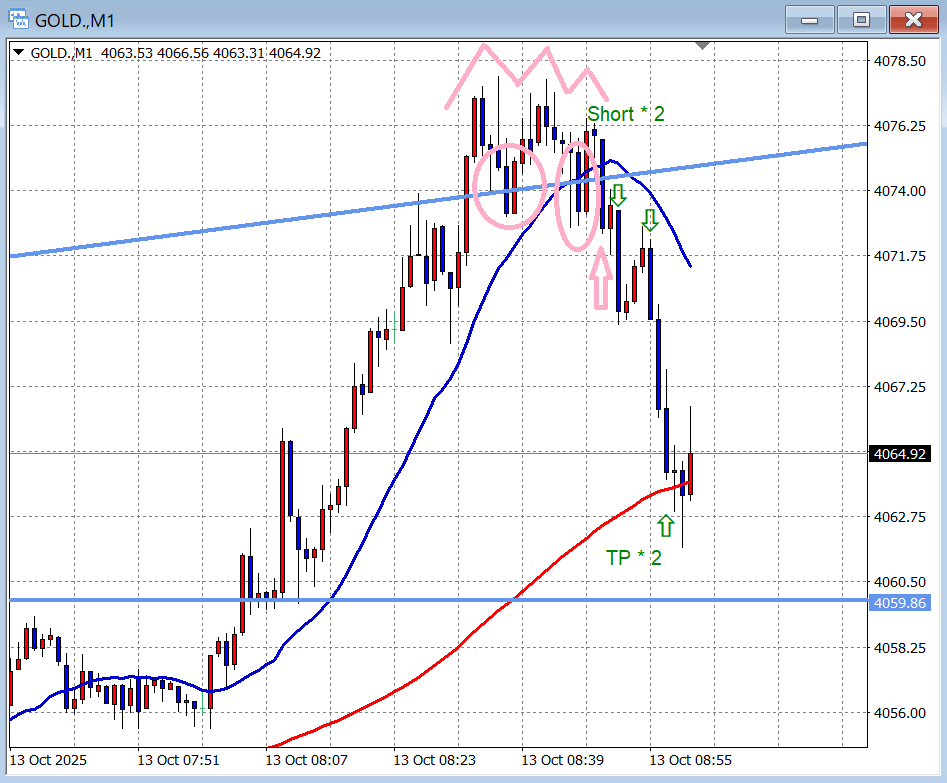Maximize the GOLD.,M1 chart window
947x783 pixels.
pyautogui.click(x=861, y=20)
